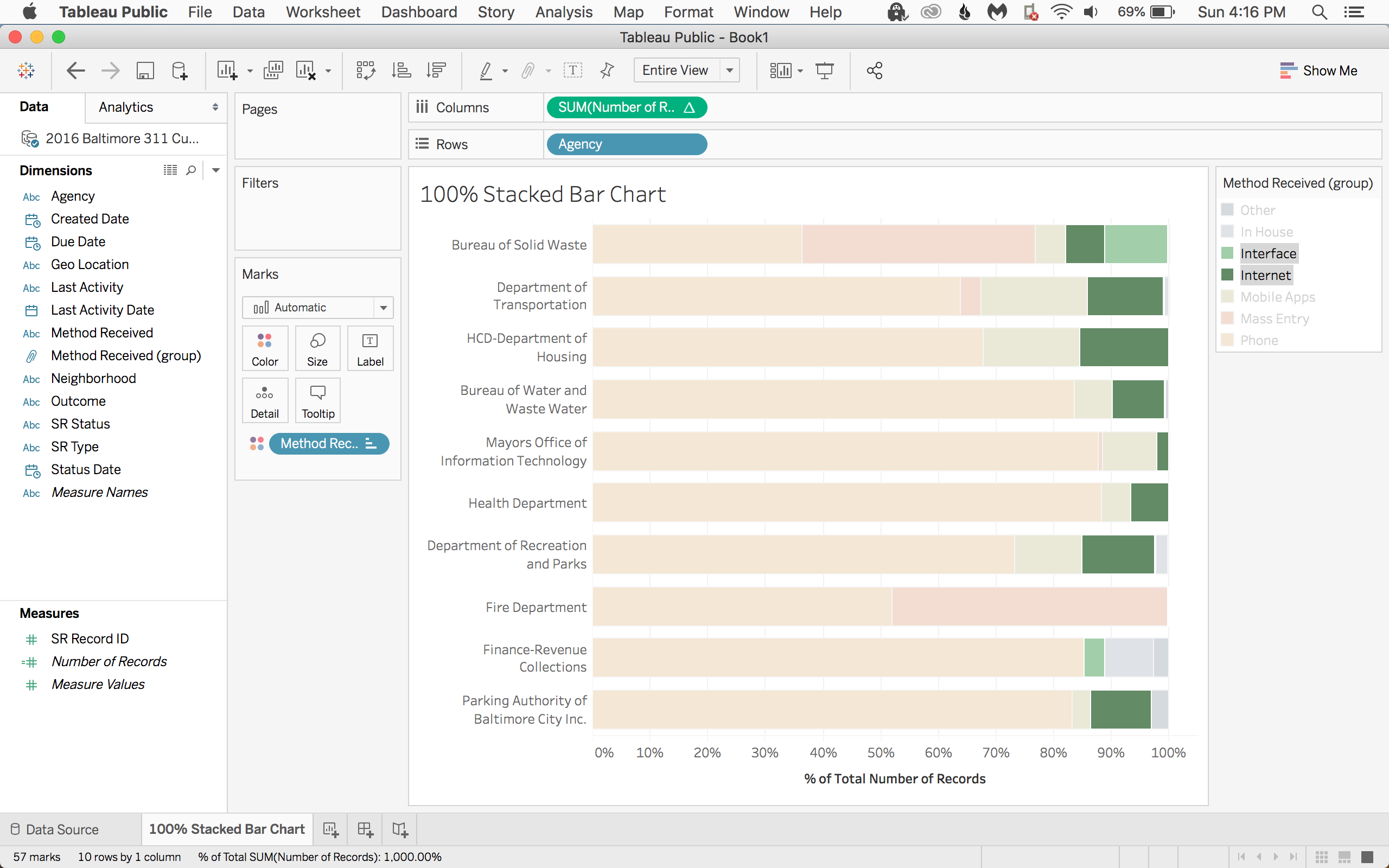Click the Save disk icon
The height and width of the screenshot is (868, 1389).
tap(145, 71)
